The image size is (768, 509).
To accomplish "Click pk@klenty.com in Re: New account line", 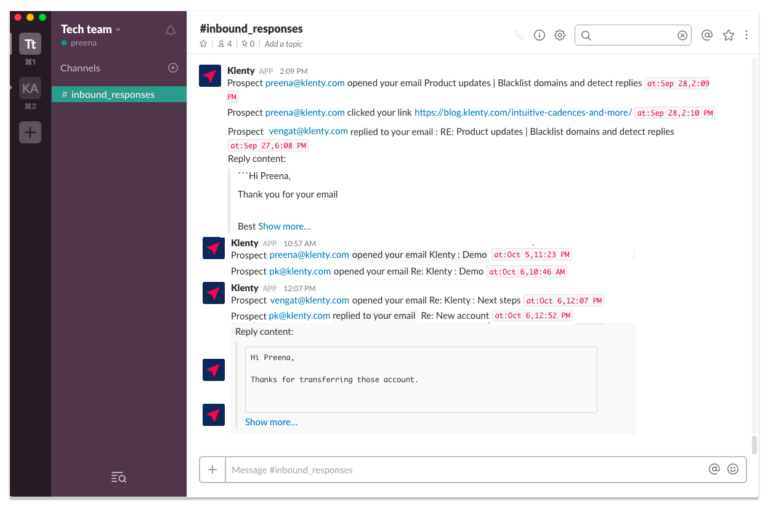I will 299,315.
